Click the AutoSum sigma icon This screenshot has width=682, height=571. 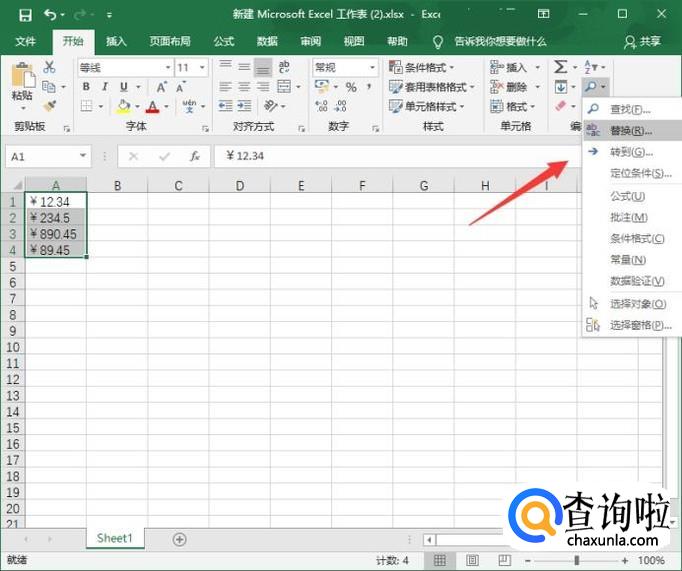tap(560, 67)
